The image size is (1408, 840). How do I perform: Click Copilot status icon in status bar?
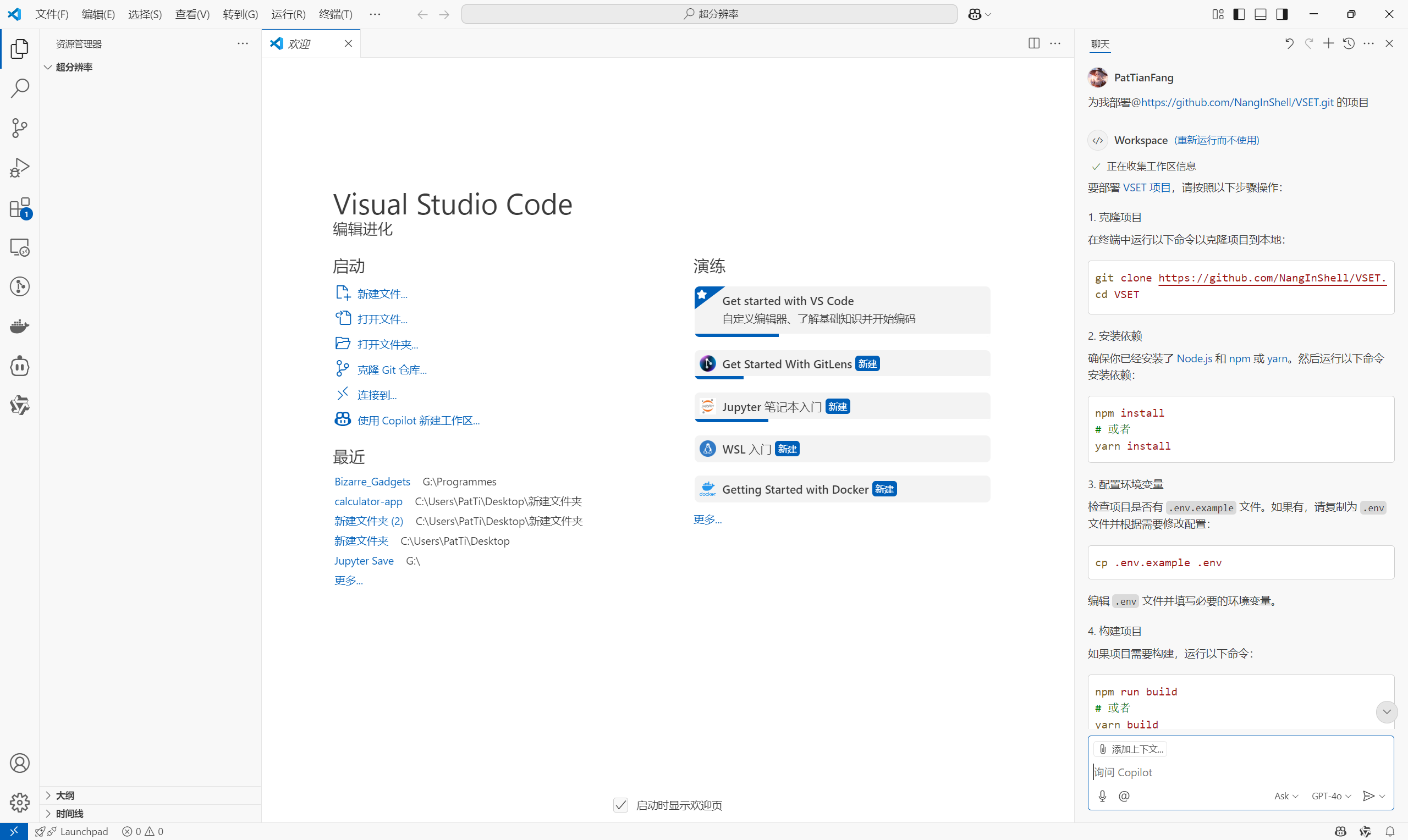[x=1341, y=831]
